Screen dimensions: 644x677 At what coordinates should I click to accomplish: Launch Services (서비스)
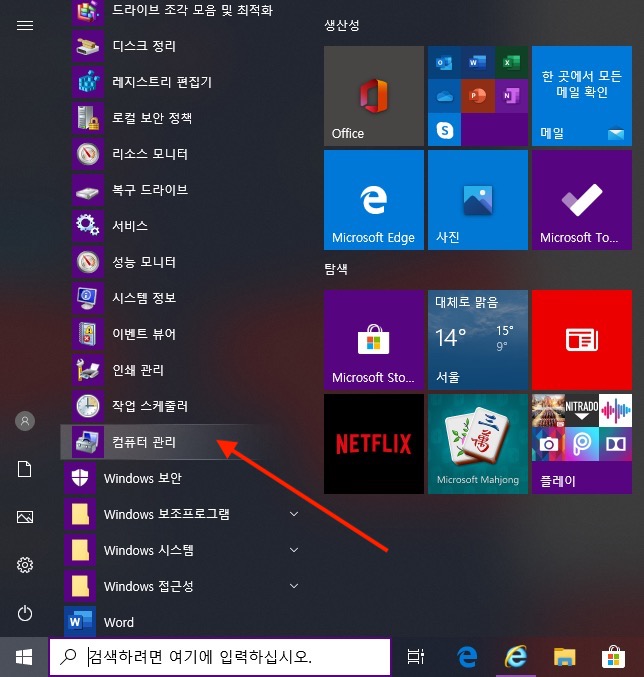coord(181,226)
